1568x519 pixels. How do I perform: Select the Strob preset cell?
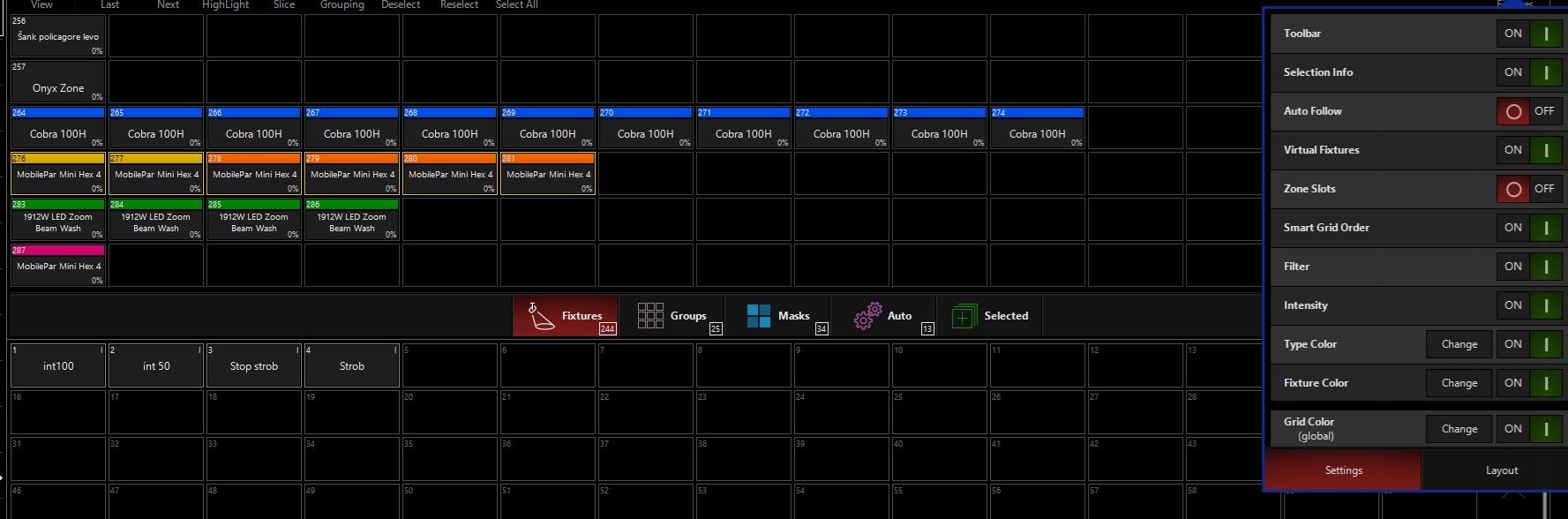click(x=352, y=365)
